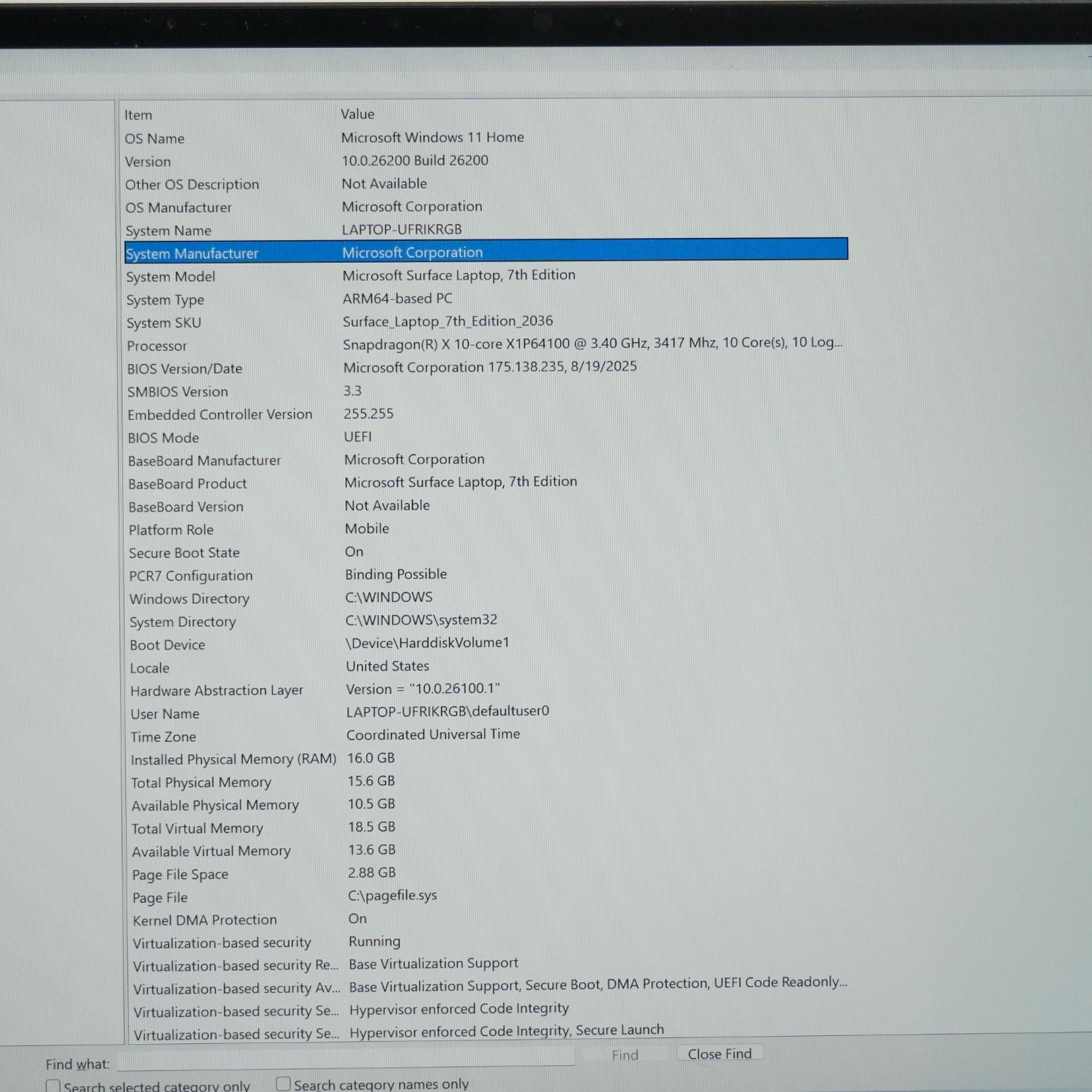
Task: Select the Secure Boot State row
Action: coord(488,552)
